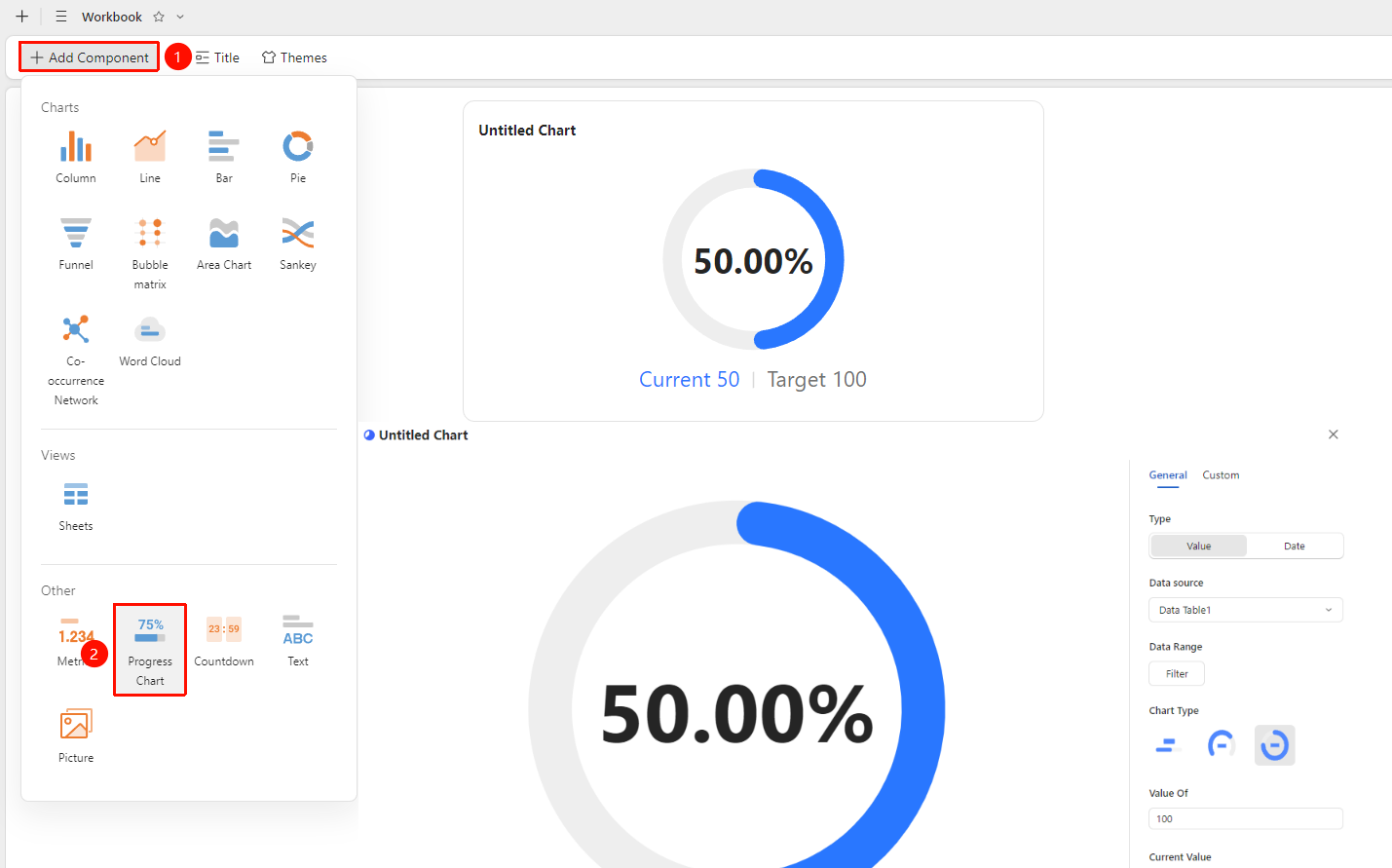Screen dimensions: 1392x868
Task: Click the Add Component button
Action: tap(90, 57)
